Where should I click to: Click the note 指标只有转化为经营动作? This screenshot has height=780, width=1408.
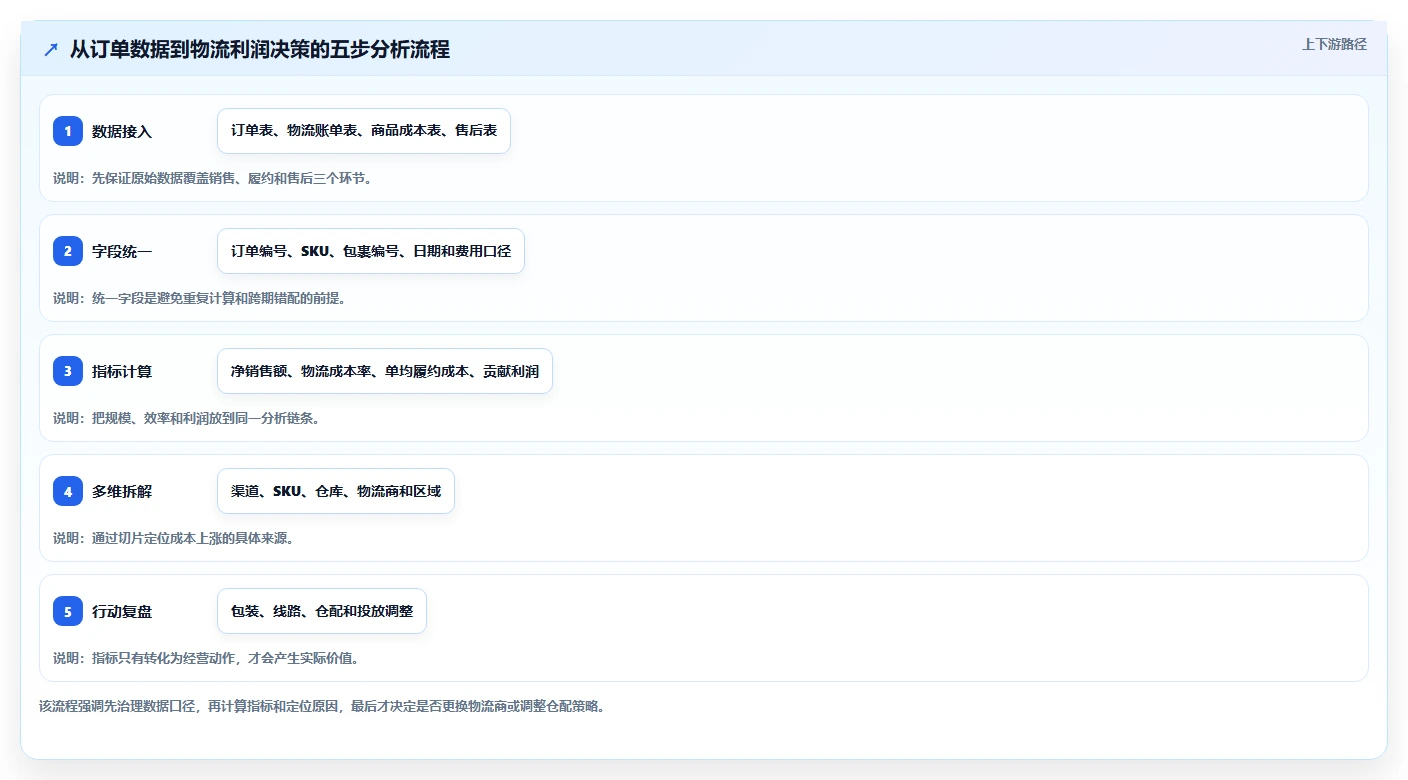coord(206,658)
